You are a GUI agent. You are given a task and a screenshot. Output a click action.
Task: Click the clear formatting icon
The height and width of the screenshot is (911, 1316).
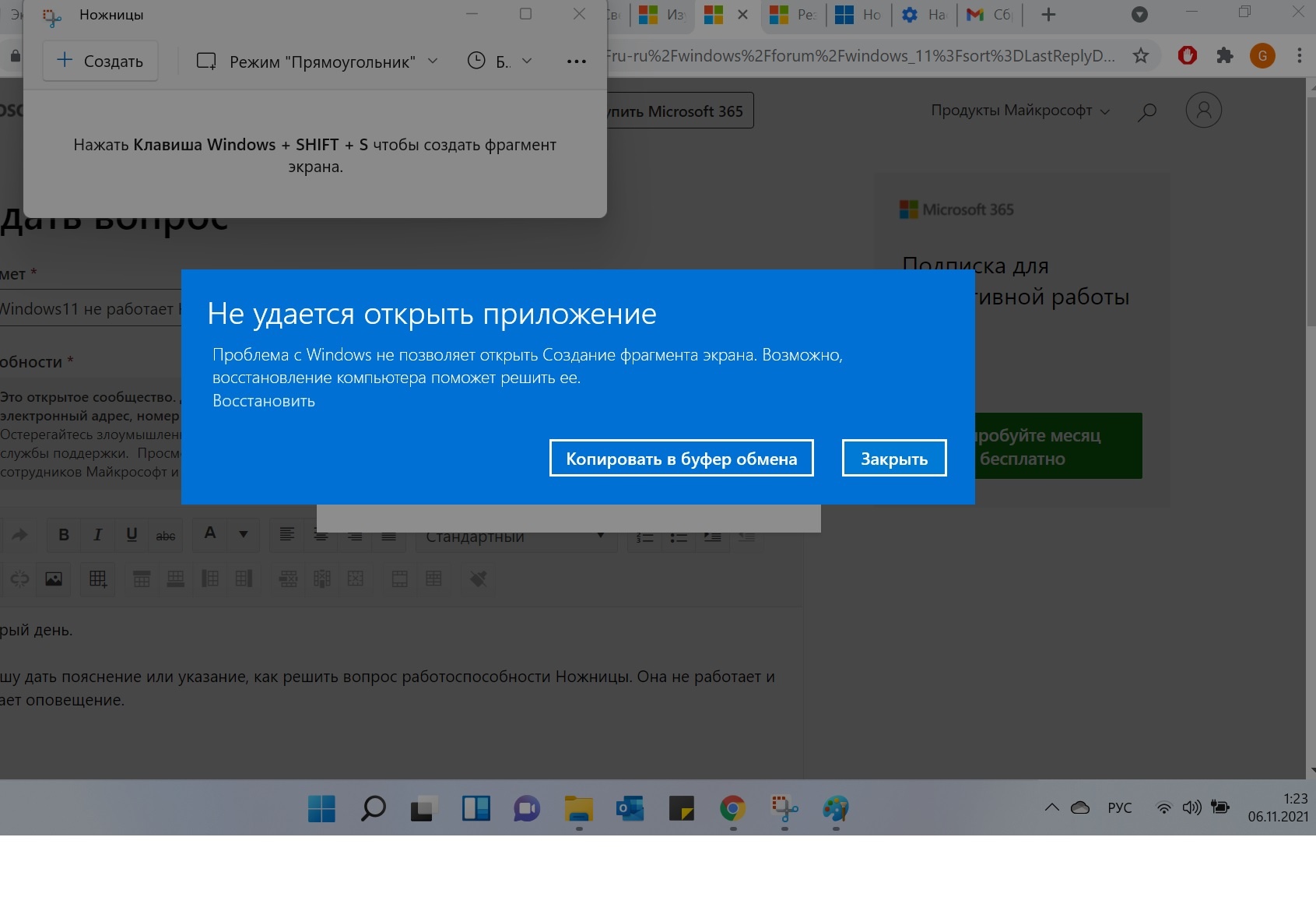[x=479, y=579]
